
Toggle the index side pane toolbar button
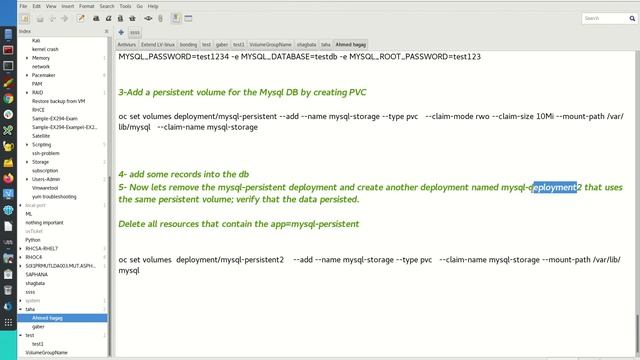point(24,18)
